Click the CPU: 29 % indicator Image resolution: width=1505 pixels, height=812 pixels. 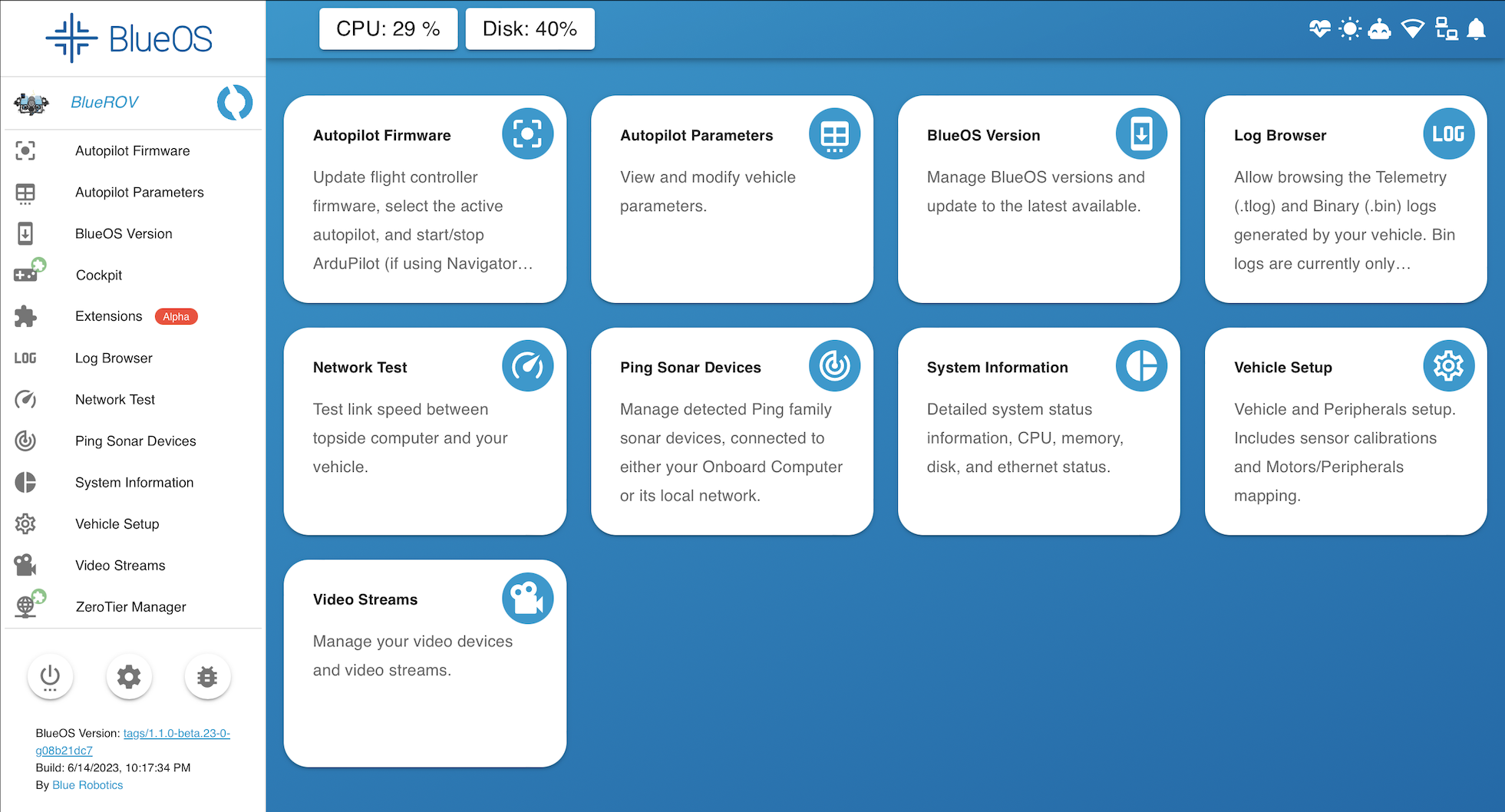click(388, 28)
